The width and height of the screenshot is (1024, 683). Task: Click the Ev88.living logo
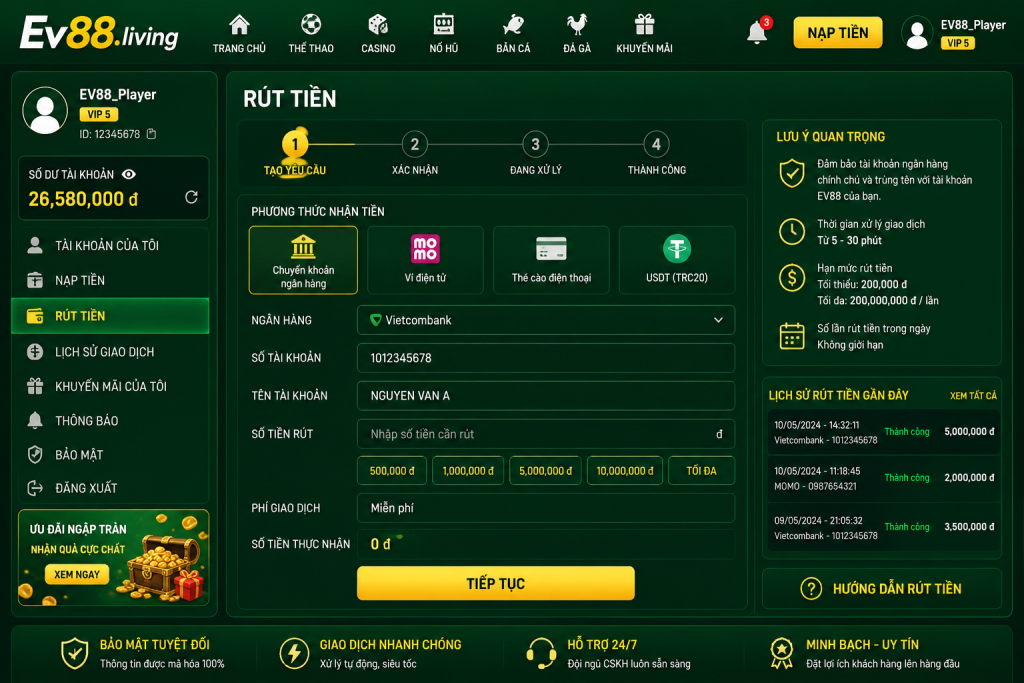(x=99, y=33)
